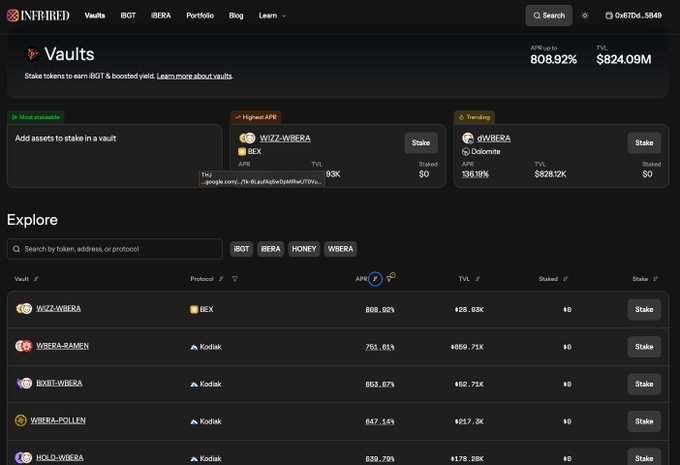The width and height of the screenshot is (680, 465).
Task: Open the Vaults nav tab
Action: click(95, 16)
